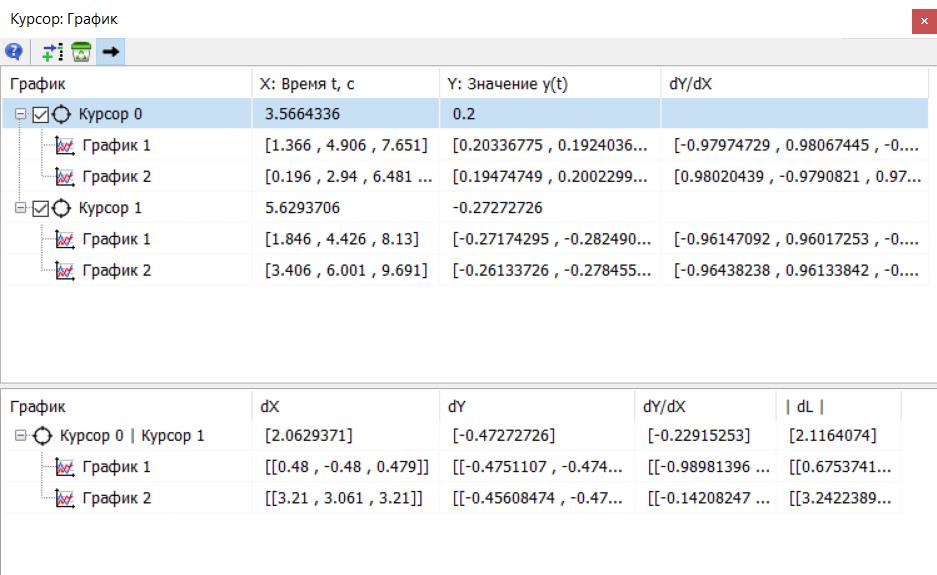Click the crosshair icon of Курсор 1
937x575 pixels.
click(62, 208)
